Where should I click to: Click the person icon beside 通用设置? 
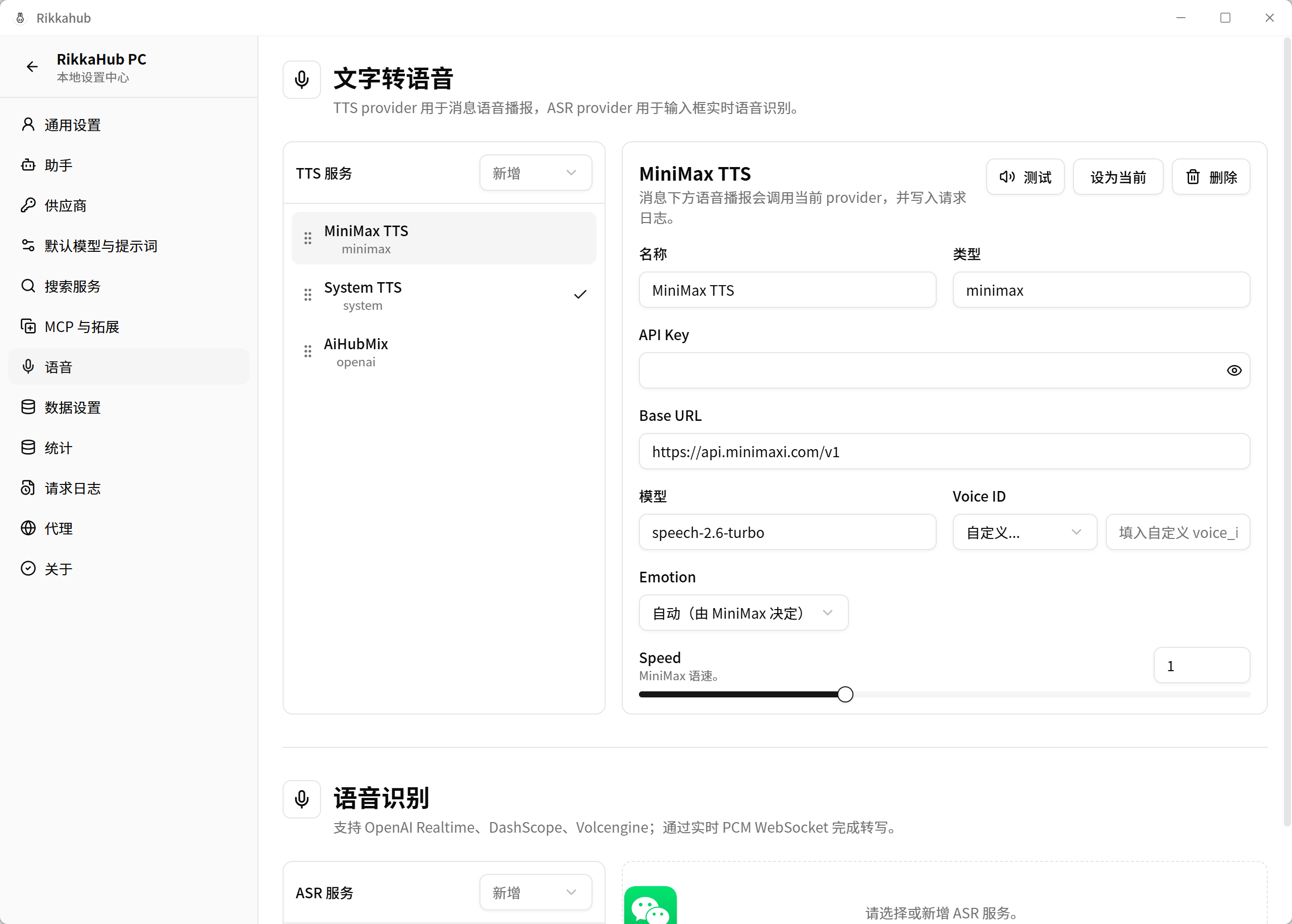pyautogui.click(x=28, y=125)
